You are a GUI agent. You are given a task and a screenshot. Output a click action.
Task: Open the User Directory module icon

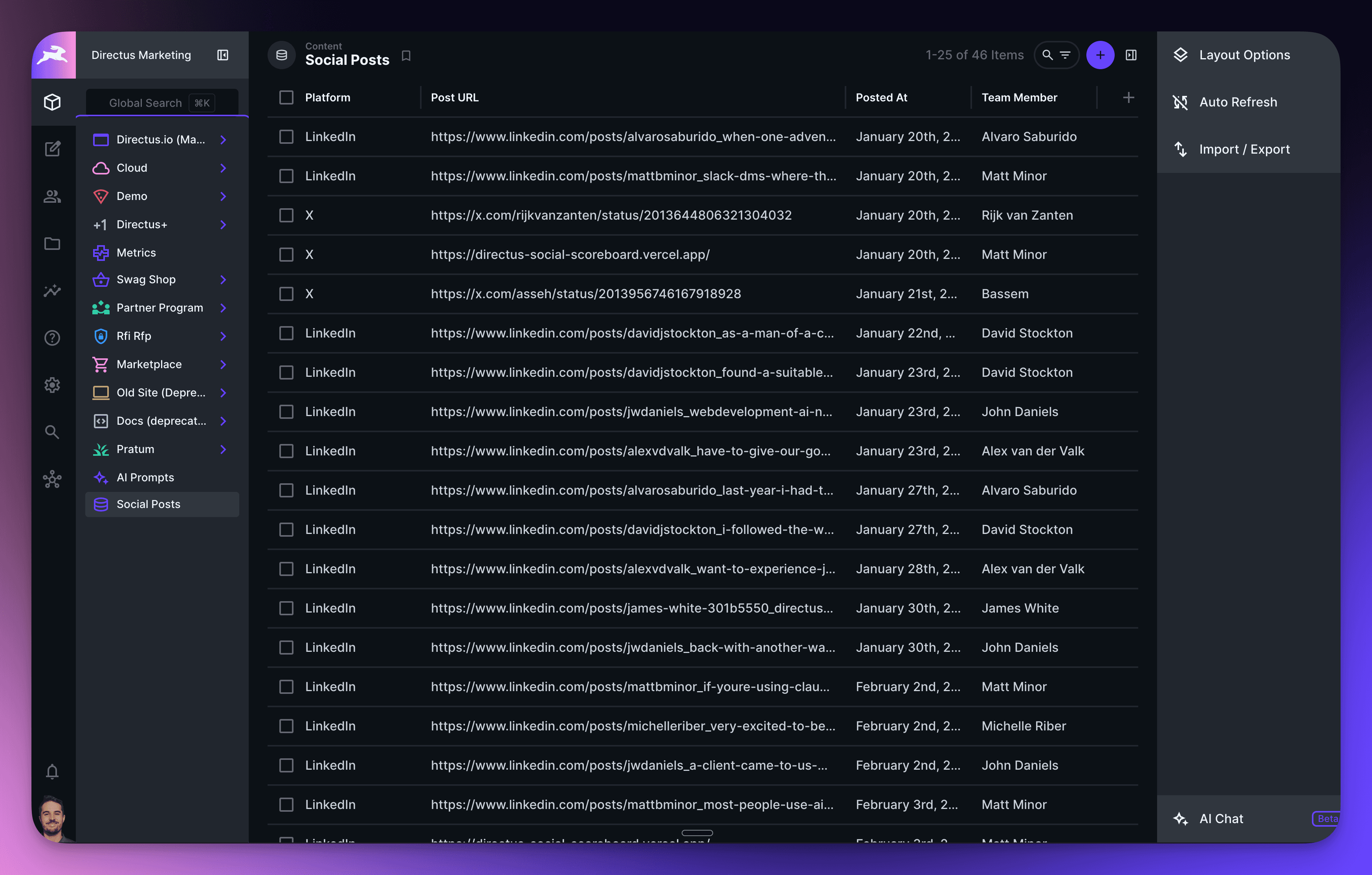52,196
